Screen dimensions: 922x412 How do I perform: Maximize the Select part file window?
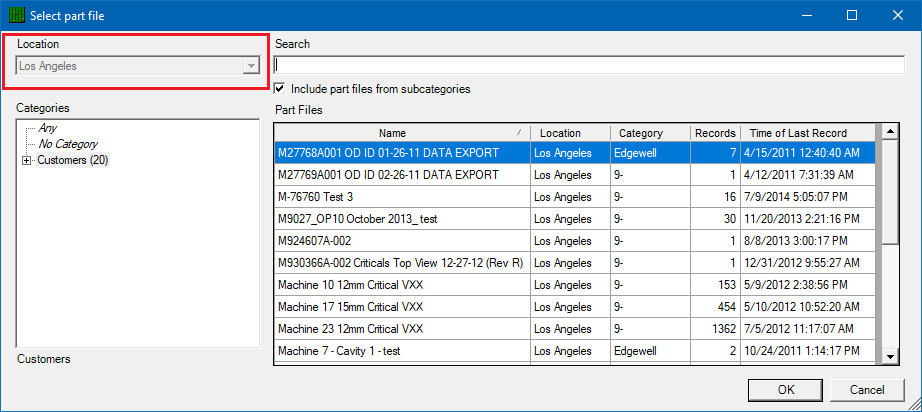[851, 16]
